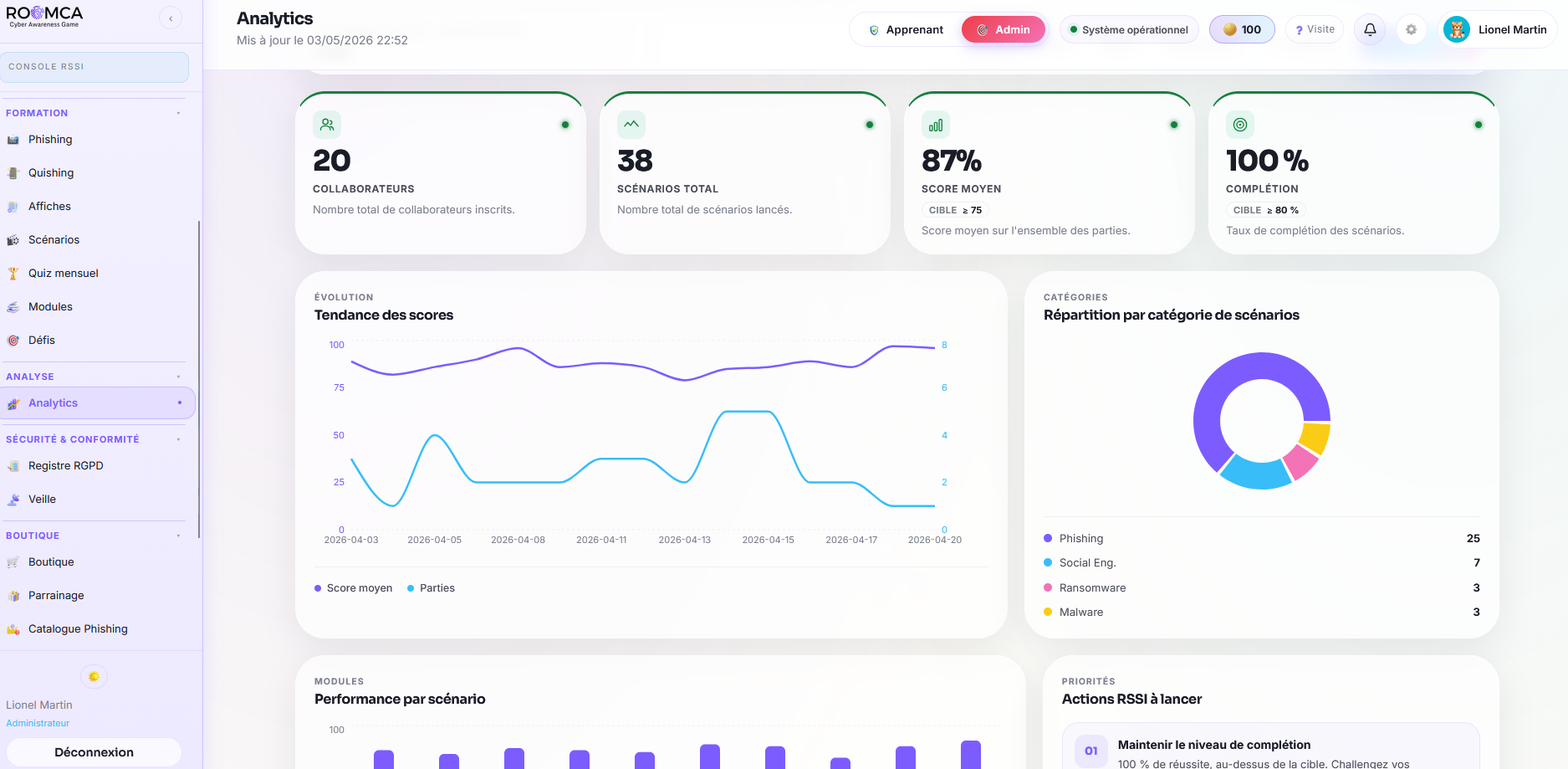Screen dimensions: 1568x769
Task: Click the CIBLE ≥ 80 % badge
Action: click(1265, 210)
